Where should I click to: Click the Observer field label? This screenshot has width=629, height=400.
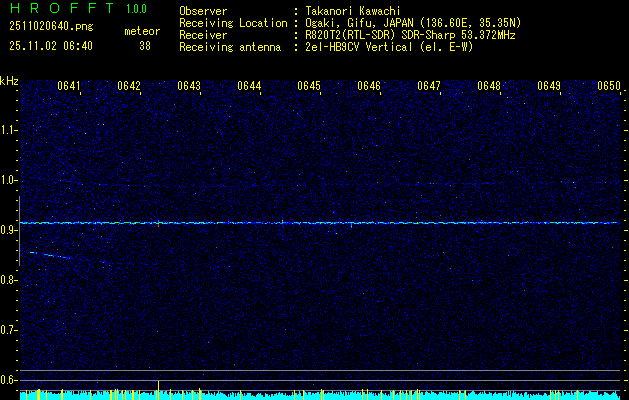pos(203,11)
